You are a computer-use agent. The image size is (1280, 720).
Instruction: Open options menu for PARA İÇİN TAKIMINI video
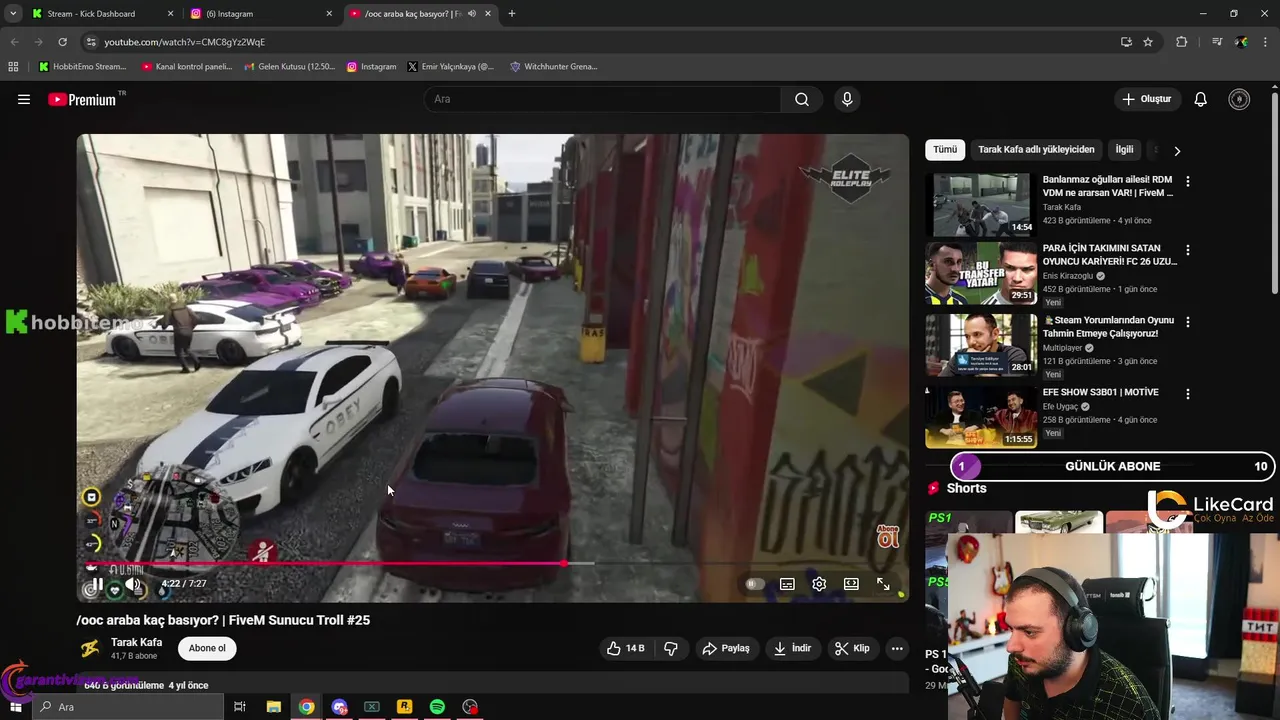(x=1188, y=250)
